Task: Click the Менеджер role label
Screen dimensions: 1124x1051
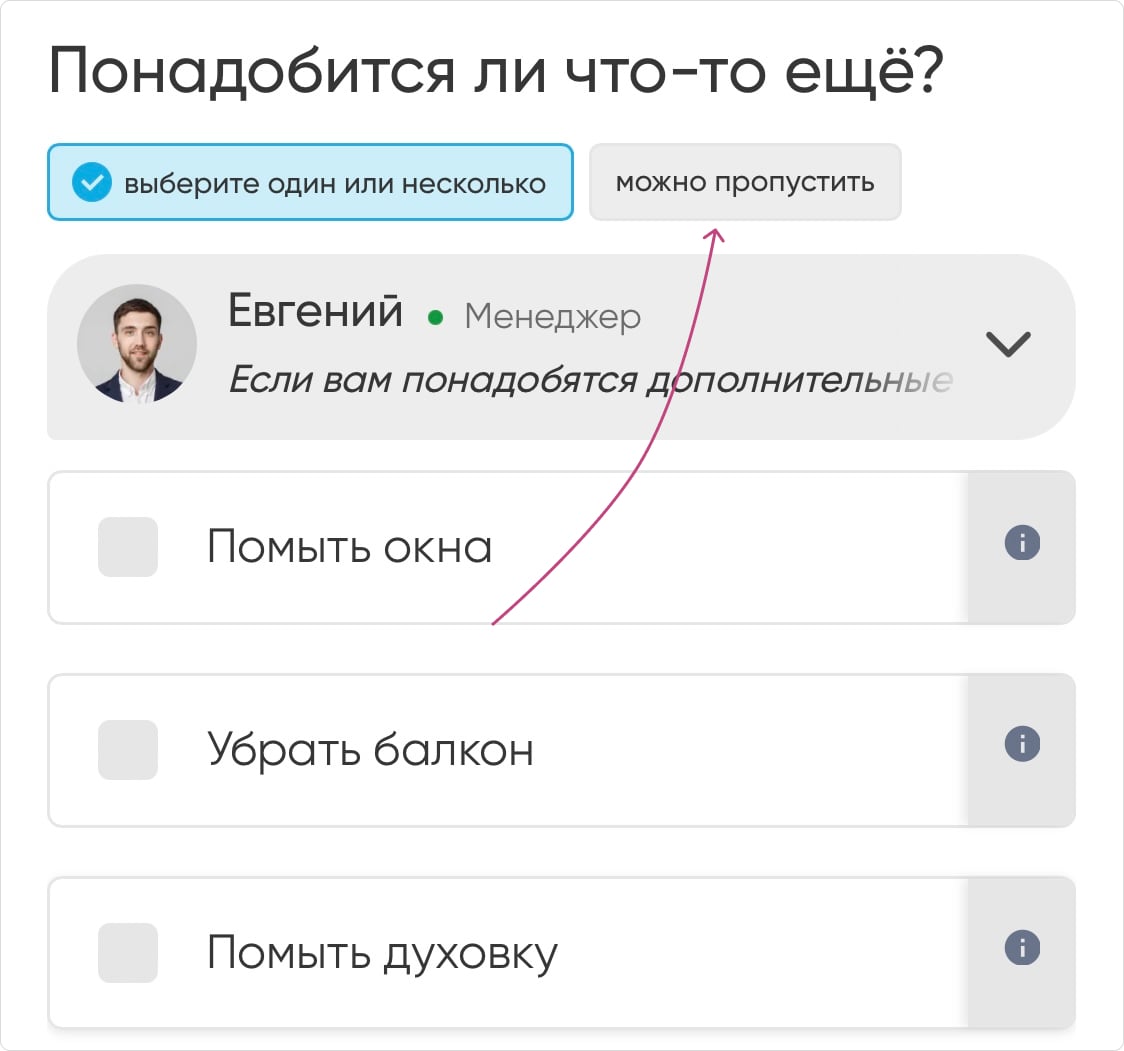Action: tap(553, 317)
